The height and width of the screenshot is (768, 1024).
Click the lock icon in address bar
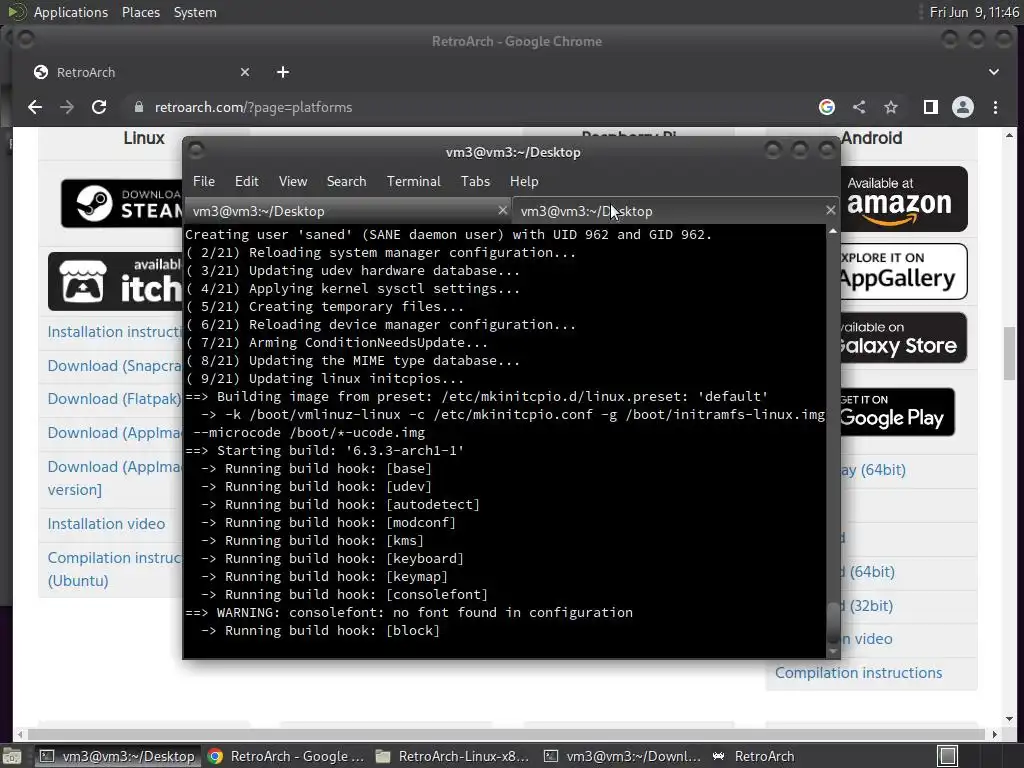tap(138, 107)
